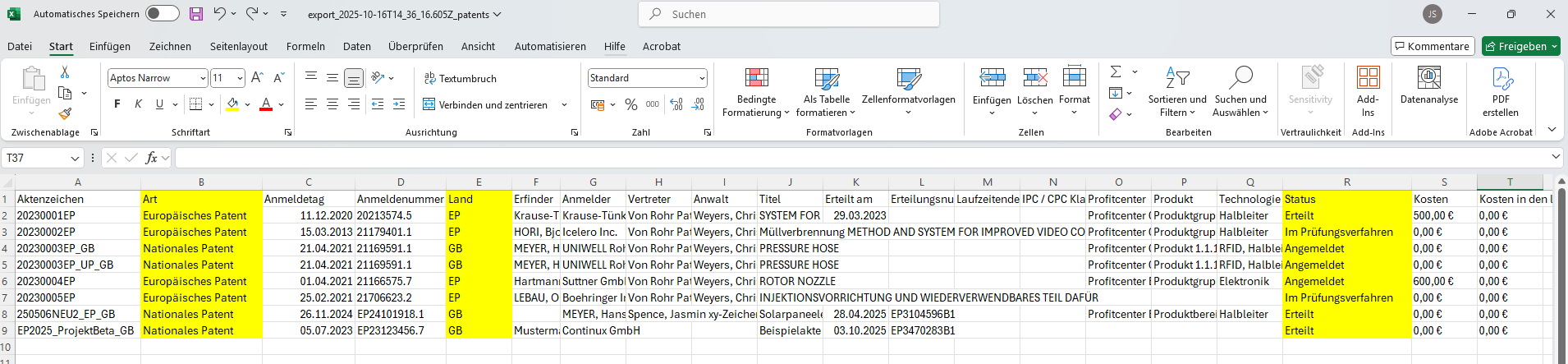The height and width of the screenshot is (364, 1568).
Task: Toggle bold formatting (F)
Action: 117,104
